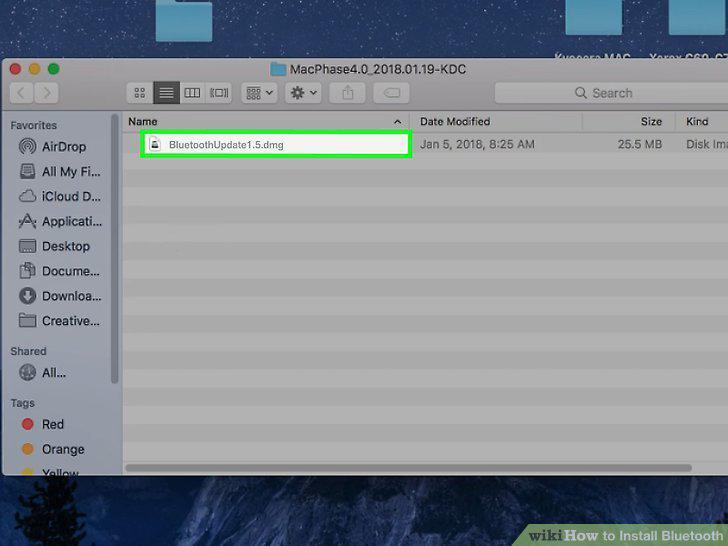The image size is (728, 546).
Task: Open Downloads in the sidebar
Action: pos(60,296)
